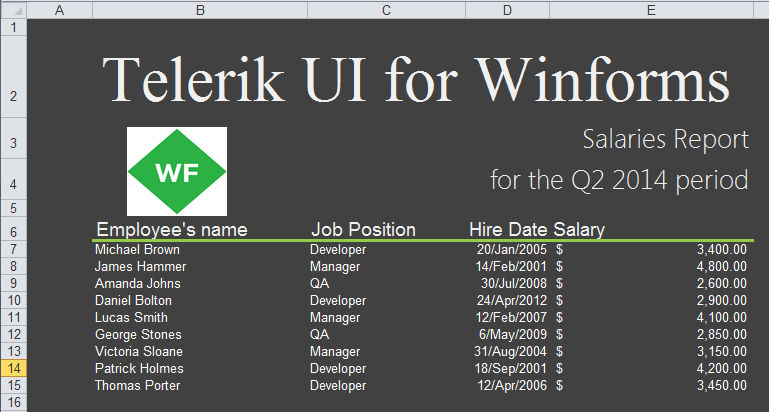The height and width of the screenshot is (412, 769).
Task: Select the Job Position header cell
Action: tap(363, 230)
